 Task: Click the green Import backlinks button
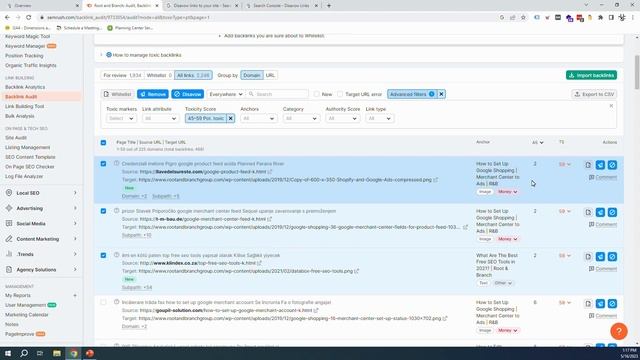click(x=591, y=75)
